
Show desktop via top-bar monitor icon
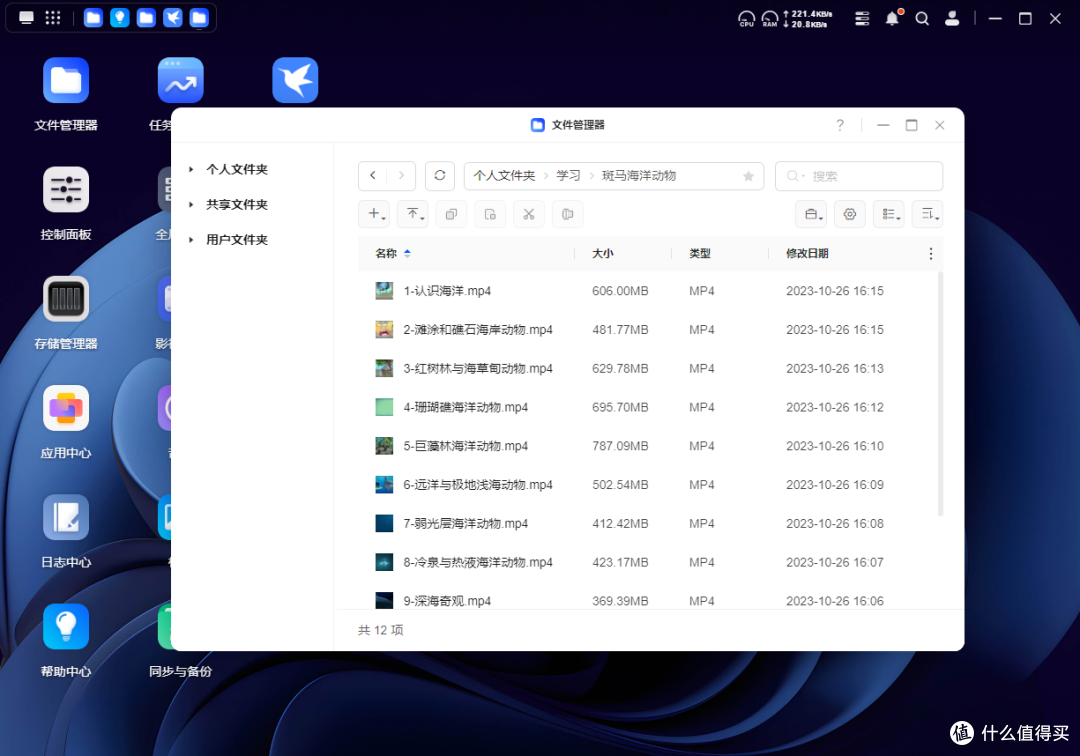pos(26,18)
